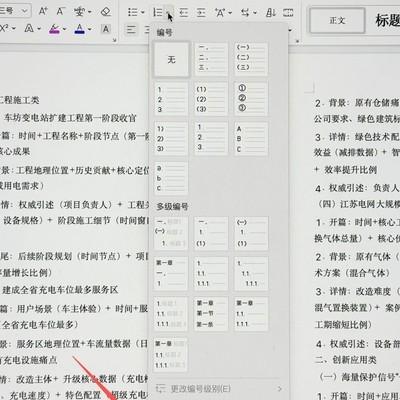Choose multilevel 1.标题1 1.1.标题2 style
400x400 pixels.
click(171, 314)
